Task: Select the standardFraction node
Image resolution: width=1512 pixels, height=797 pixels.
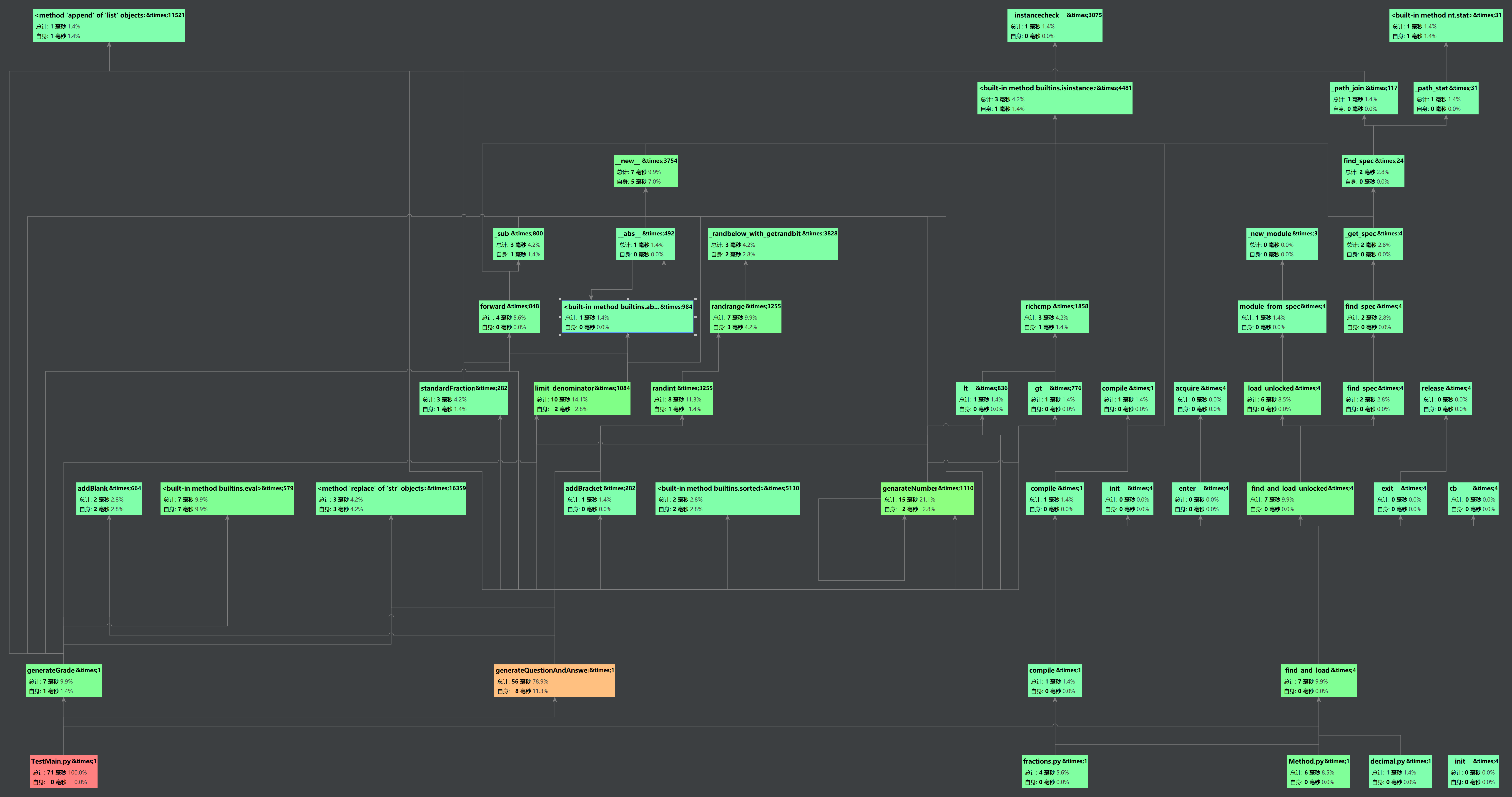Action: click(464, 398)
